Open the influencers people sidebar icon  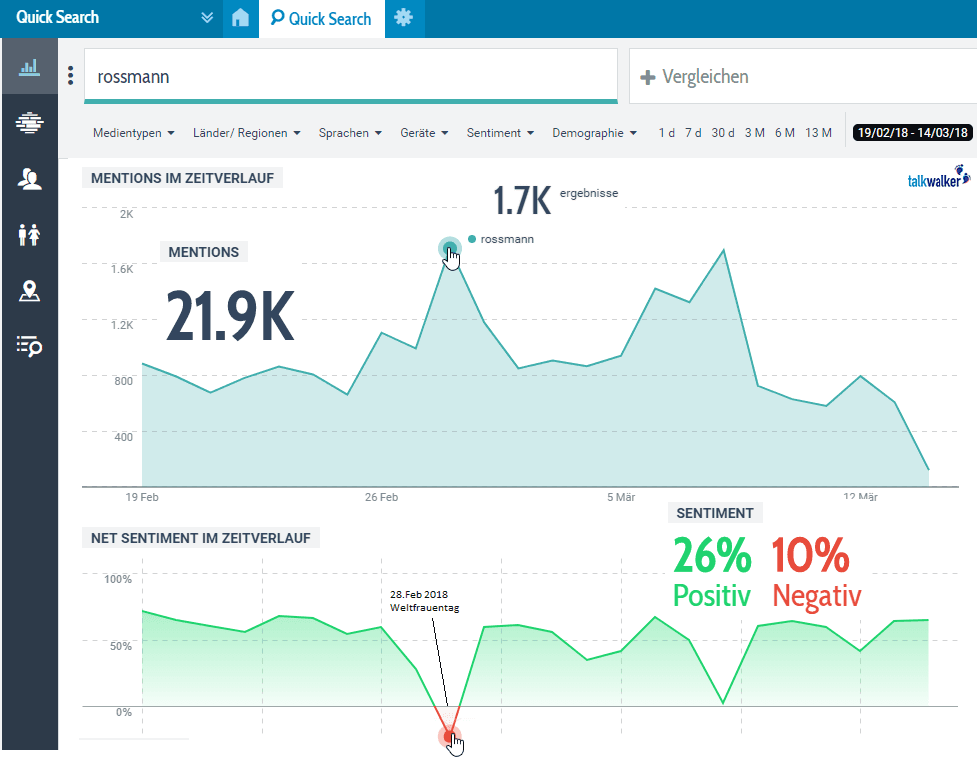(x=29, y=179)
